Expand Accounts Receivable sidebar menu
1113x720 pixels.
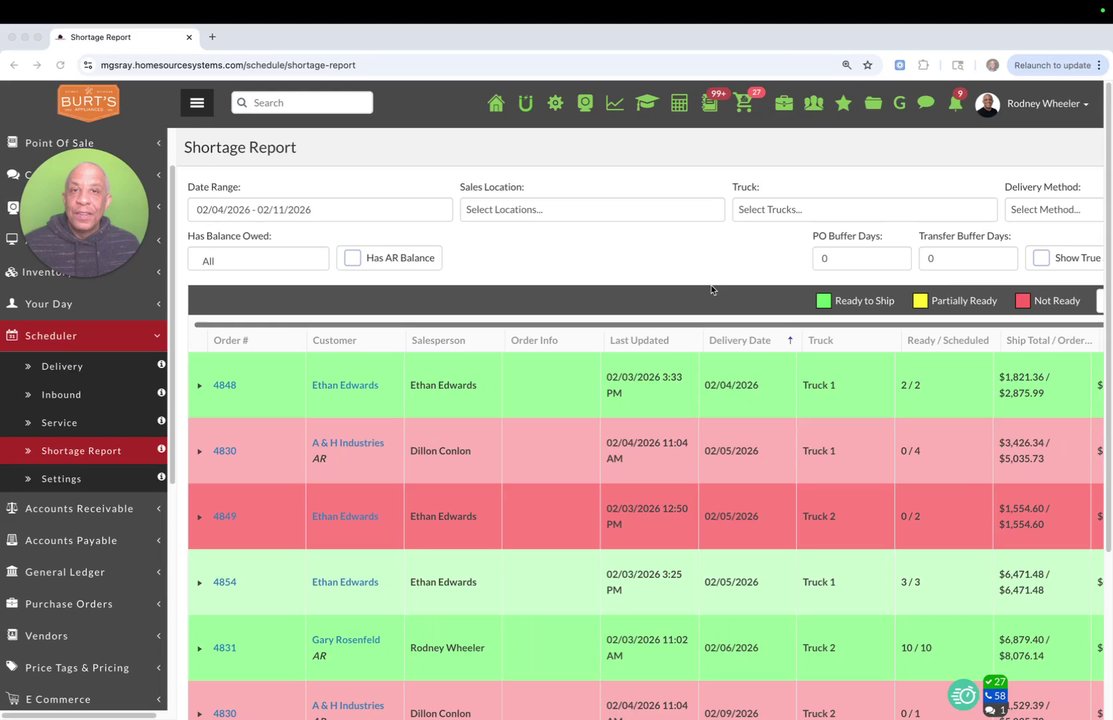(x=84, y=508)
